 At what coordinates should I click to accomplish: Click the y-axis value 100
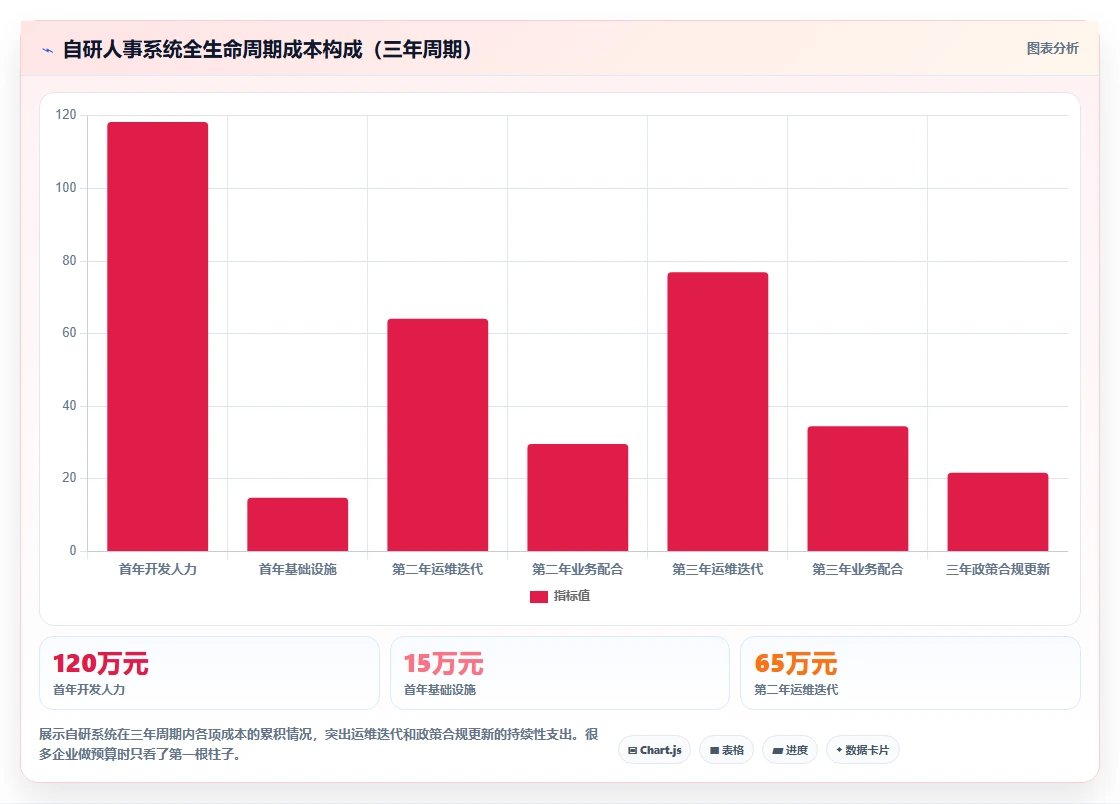click(66, 188)
